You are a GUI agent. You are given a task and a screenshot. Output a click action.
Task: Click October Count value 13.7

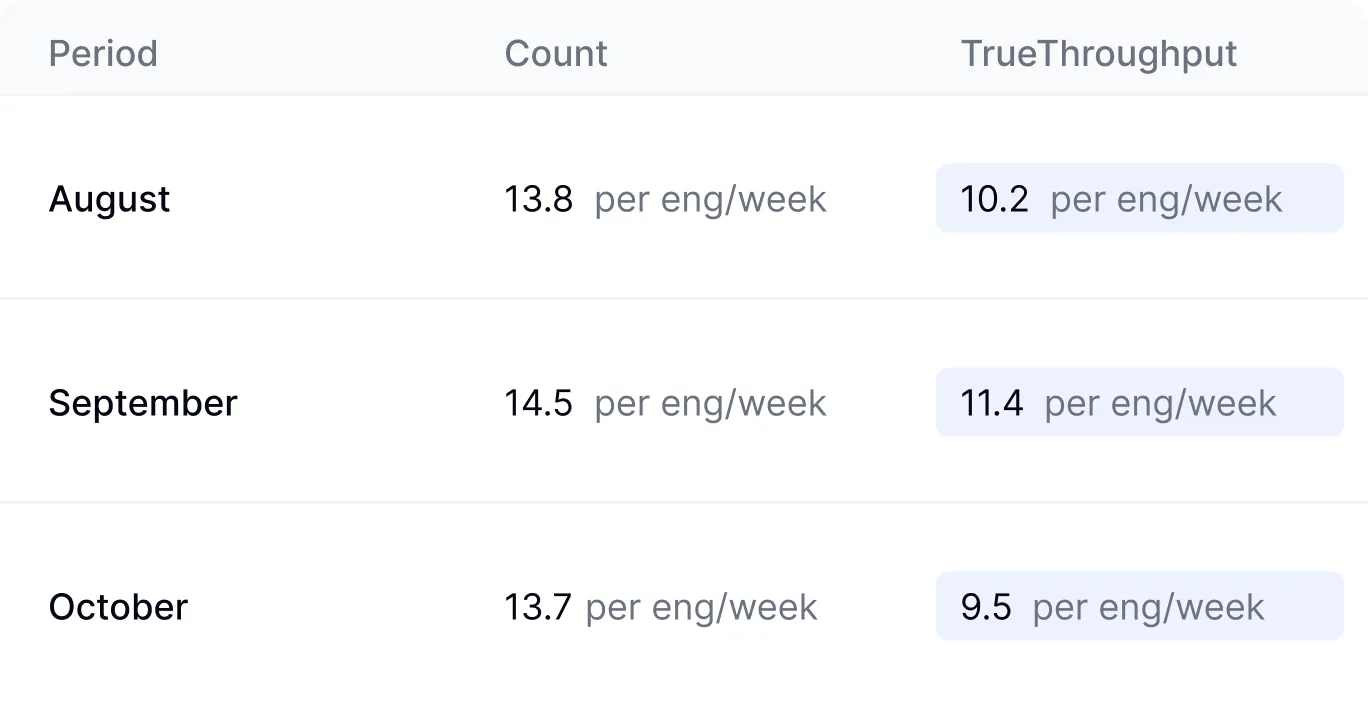538,607
